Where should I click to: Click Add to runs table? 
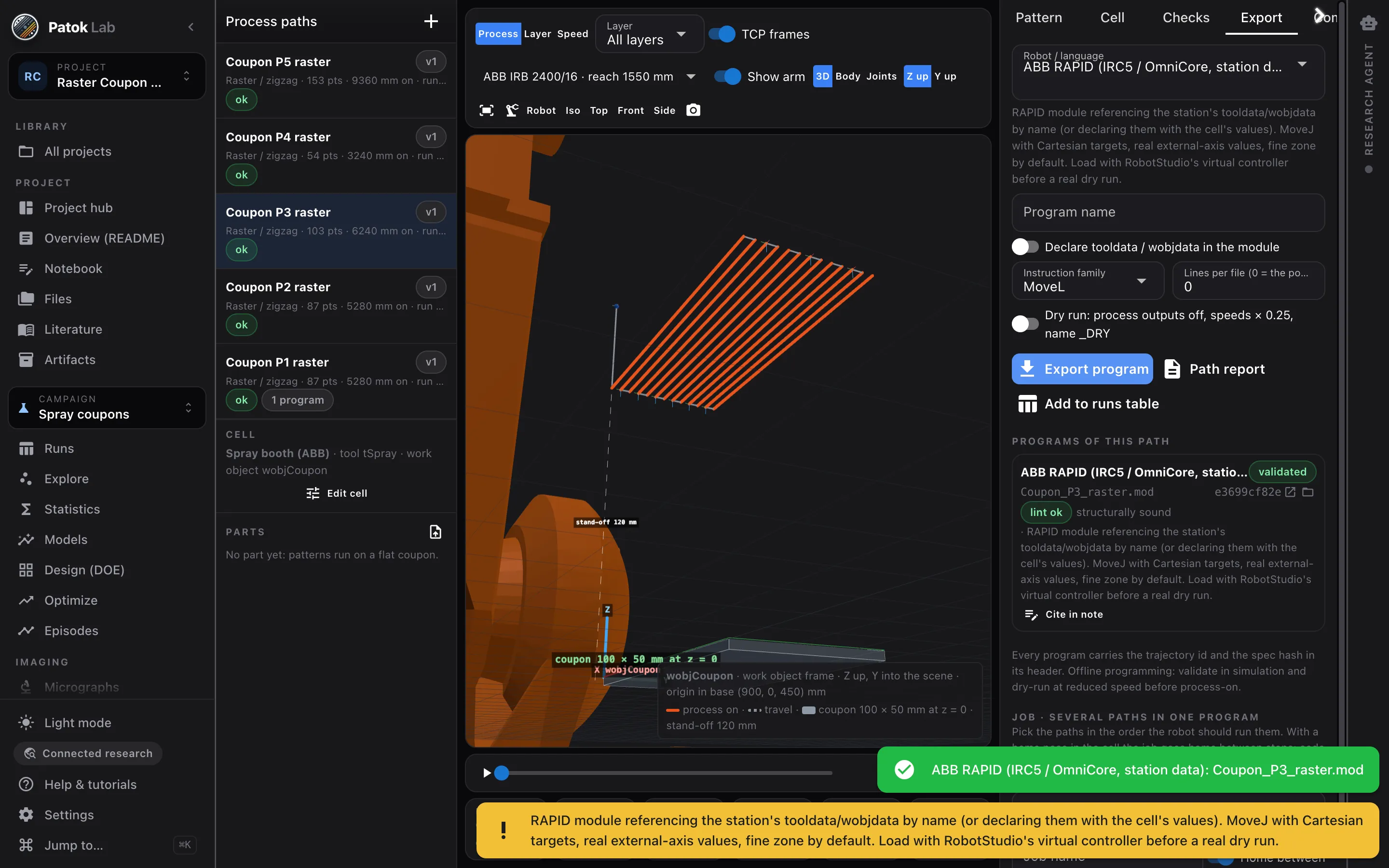point(1088,404)
